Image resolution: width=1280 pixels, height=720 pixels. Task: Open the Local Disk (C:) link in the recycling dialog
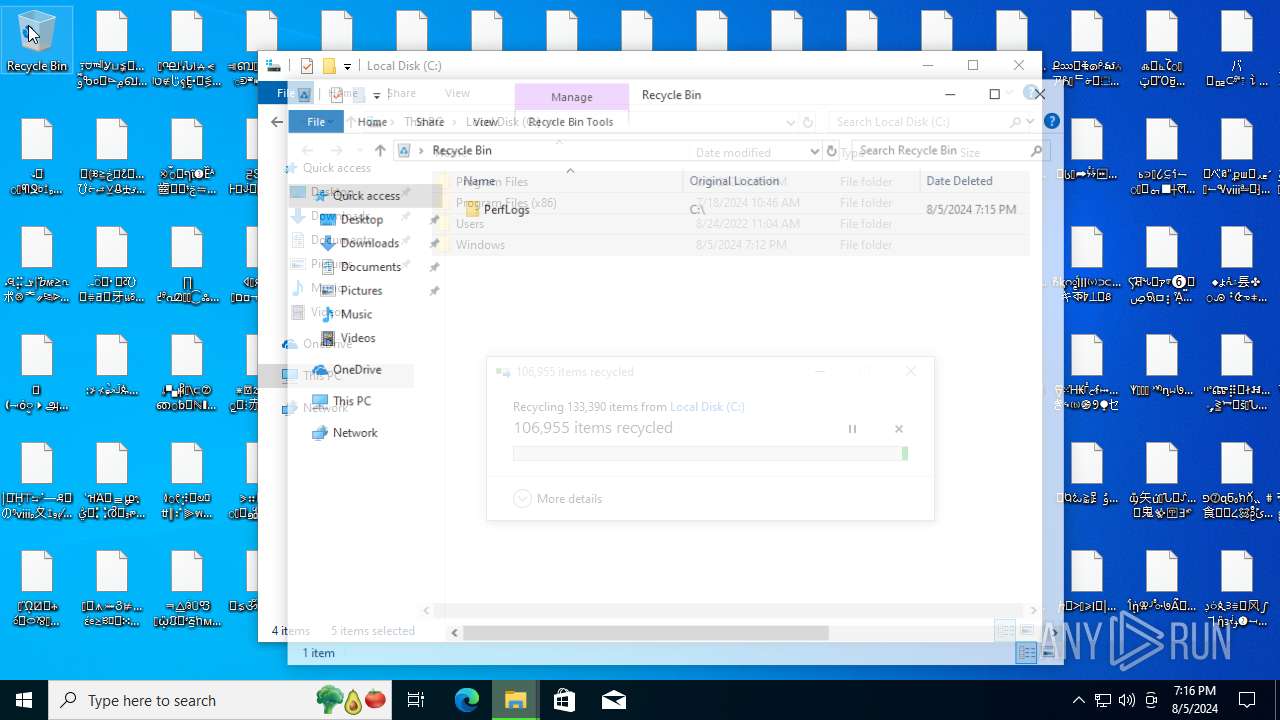click(707, 407)
